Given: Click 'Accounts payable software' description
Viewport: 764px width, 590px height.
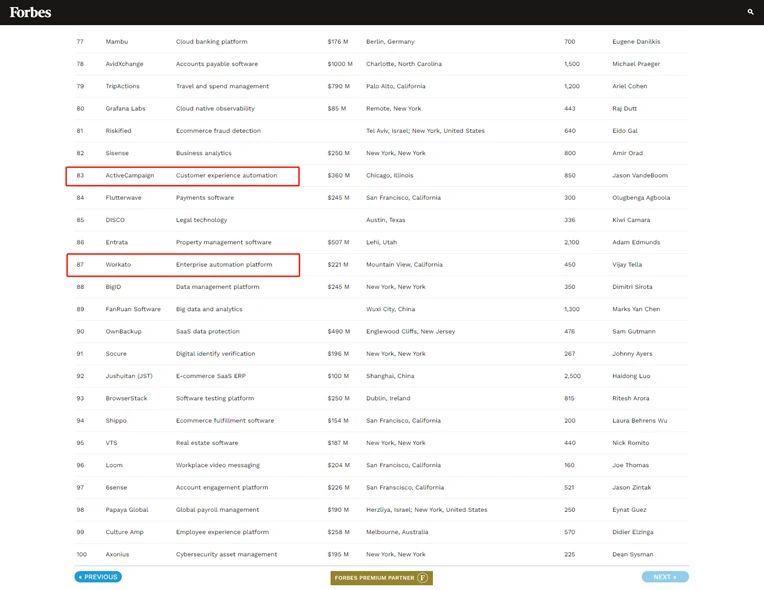Looking at the screenshot, I should (x=217, y=64).
